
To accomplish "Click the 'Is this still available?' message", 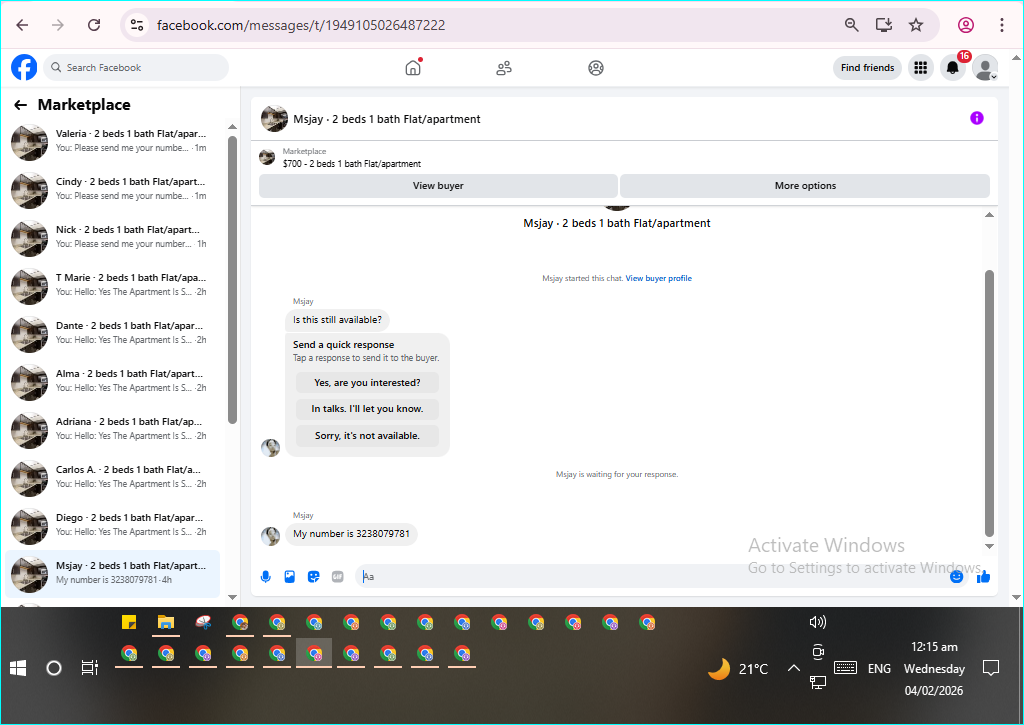I will pyautogui.click(x=337, y=320).
